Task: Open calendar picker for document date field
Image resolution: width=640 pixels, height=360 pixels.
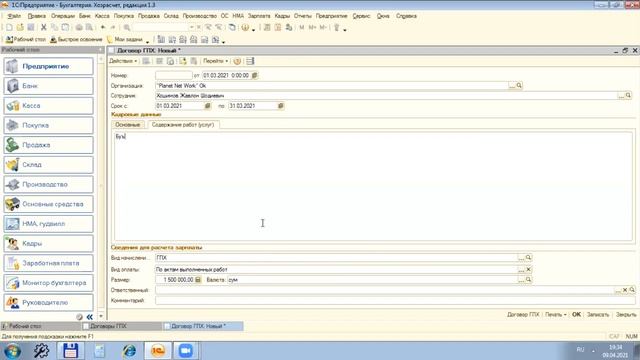Action: tap(255, 76)
